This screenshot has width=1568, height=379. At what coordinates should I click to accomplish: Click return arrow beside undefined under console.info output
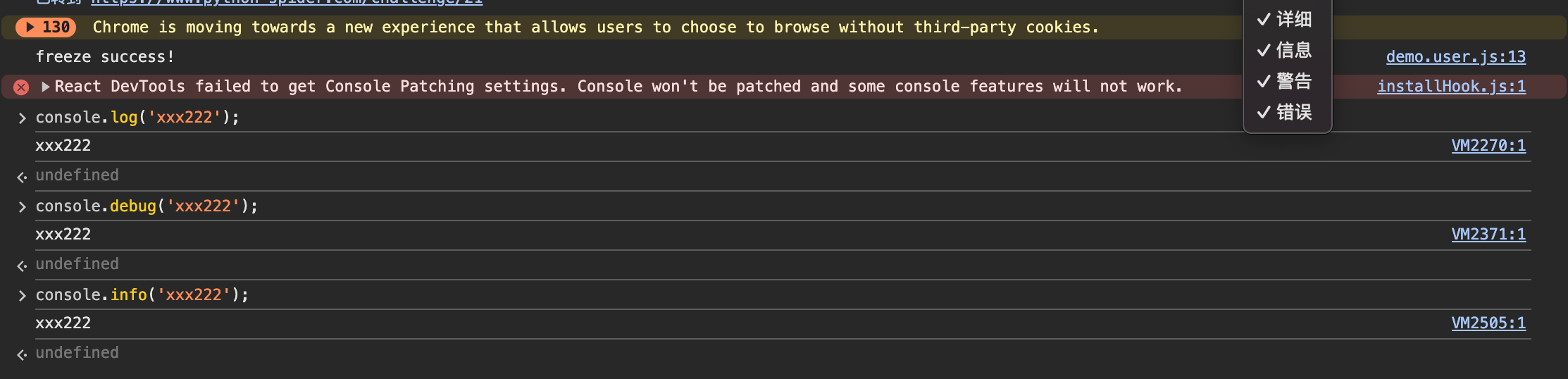(22, 354)
